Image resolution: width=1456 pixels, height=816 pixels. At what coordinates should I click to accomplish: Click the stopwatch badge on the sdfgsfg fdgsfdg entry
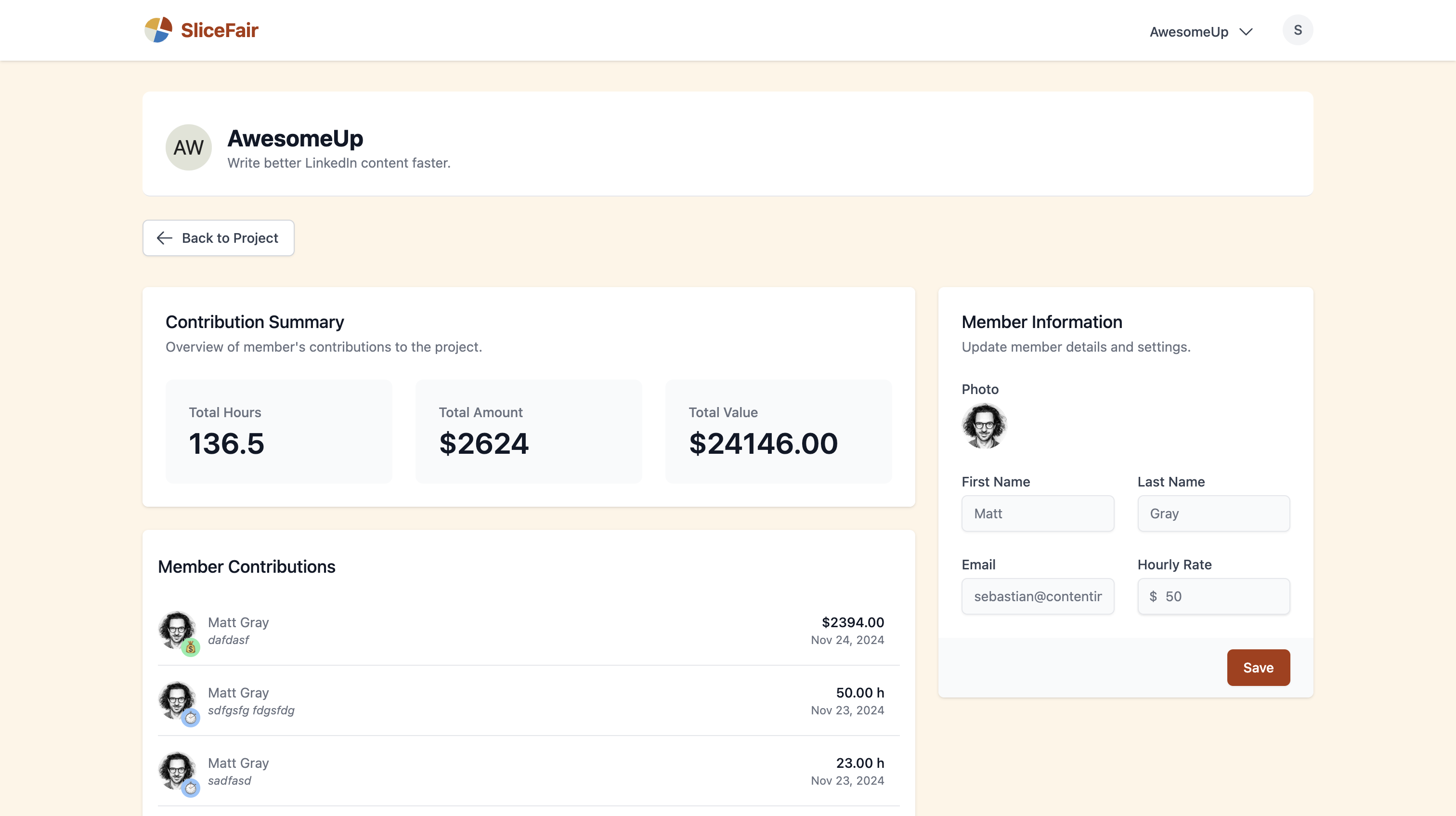191,718
